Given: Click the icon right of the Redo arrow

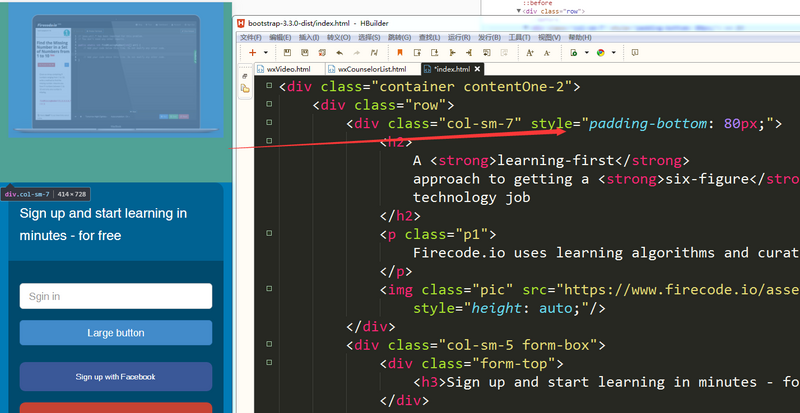Looking at the screenshot, I should [x=374, y=53].
